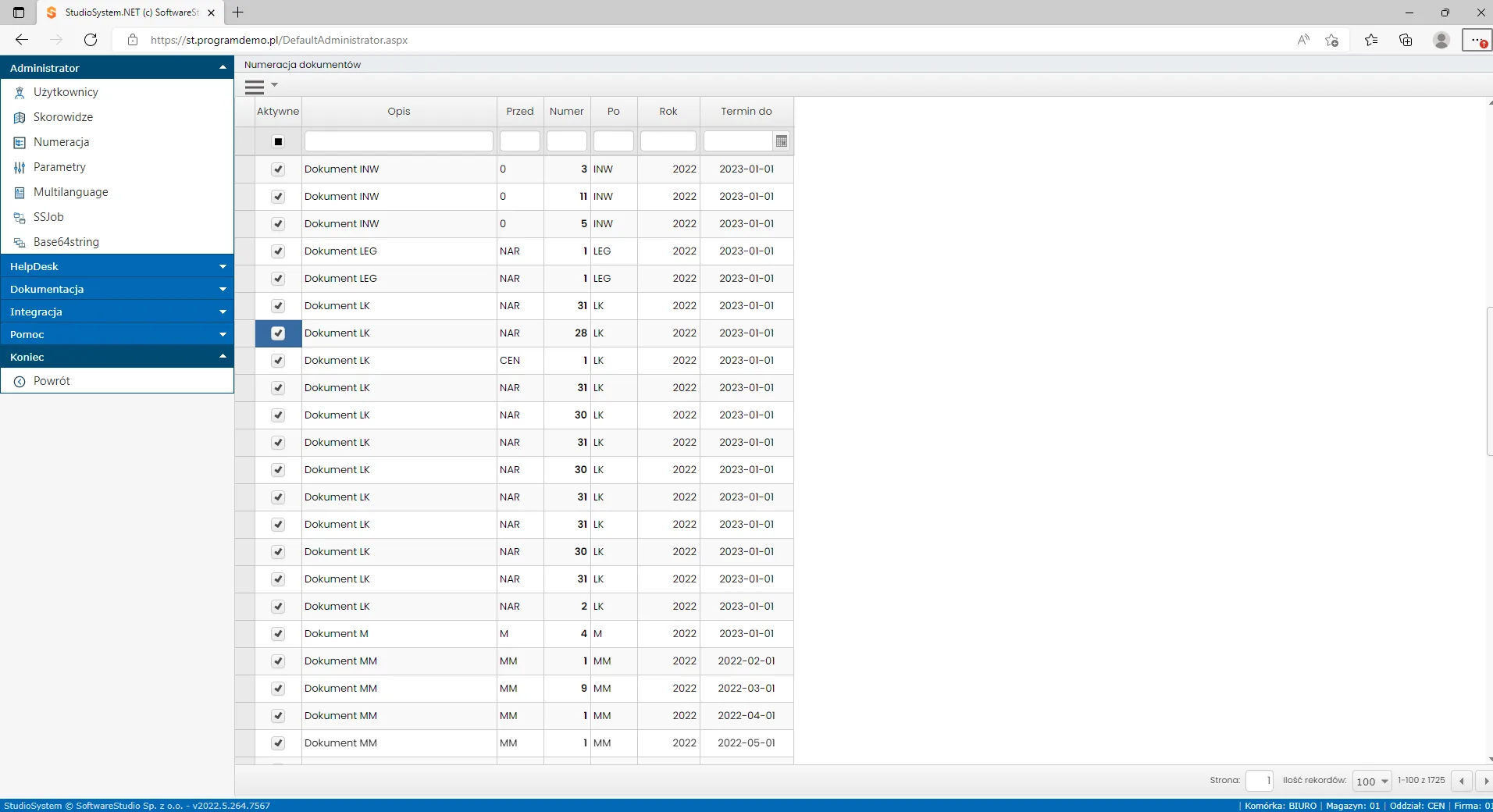
Task: Collapse the Koniec menu section
Action: point(117,357)
